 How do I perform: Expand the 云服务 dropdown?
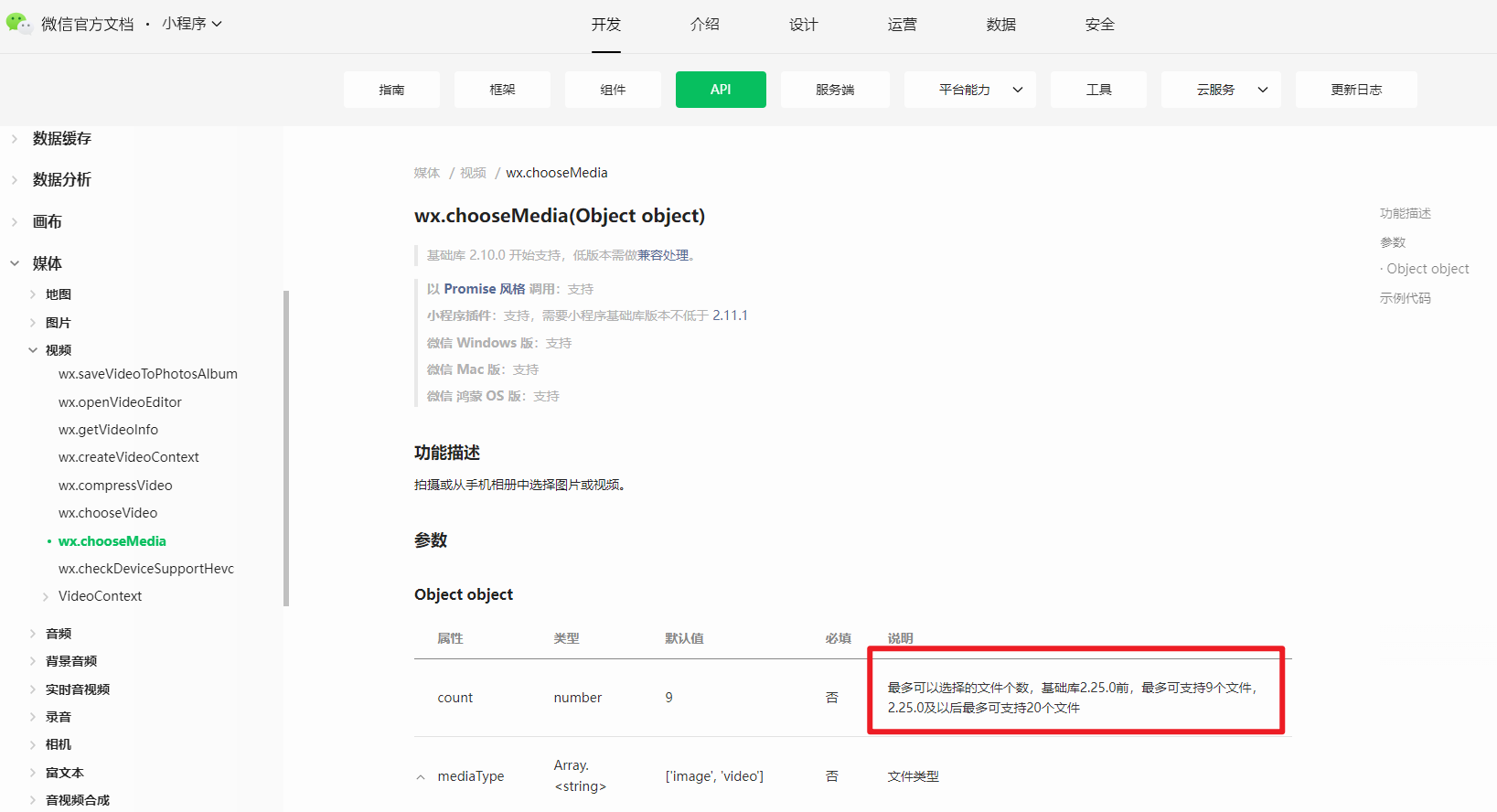pos(1221,90)
